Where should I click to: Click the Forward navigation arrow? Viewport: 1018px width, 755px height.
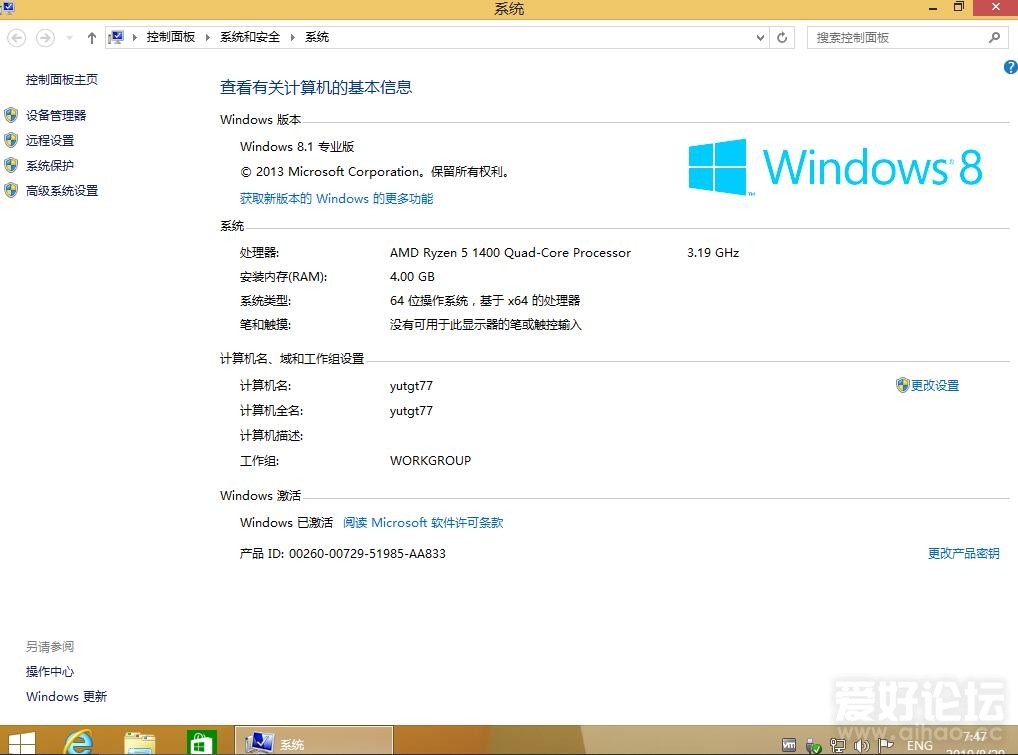[x=45, y=38]
